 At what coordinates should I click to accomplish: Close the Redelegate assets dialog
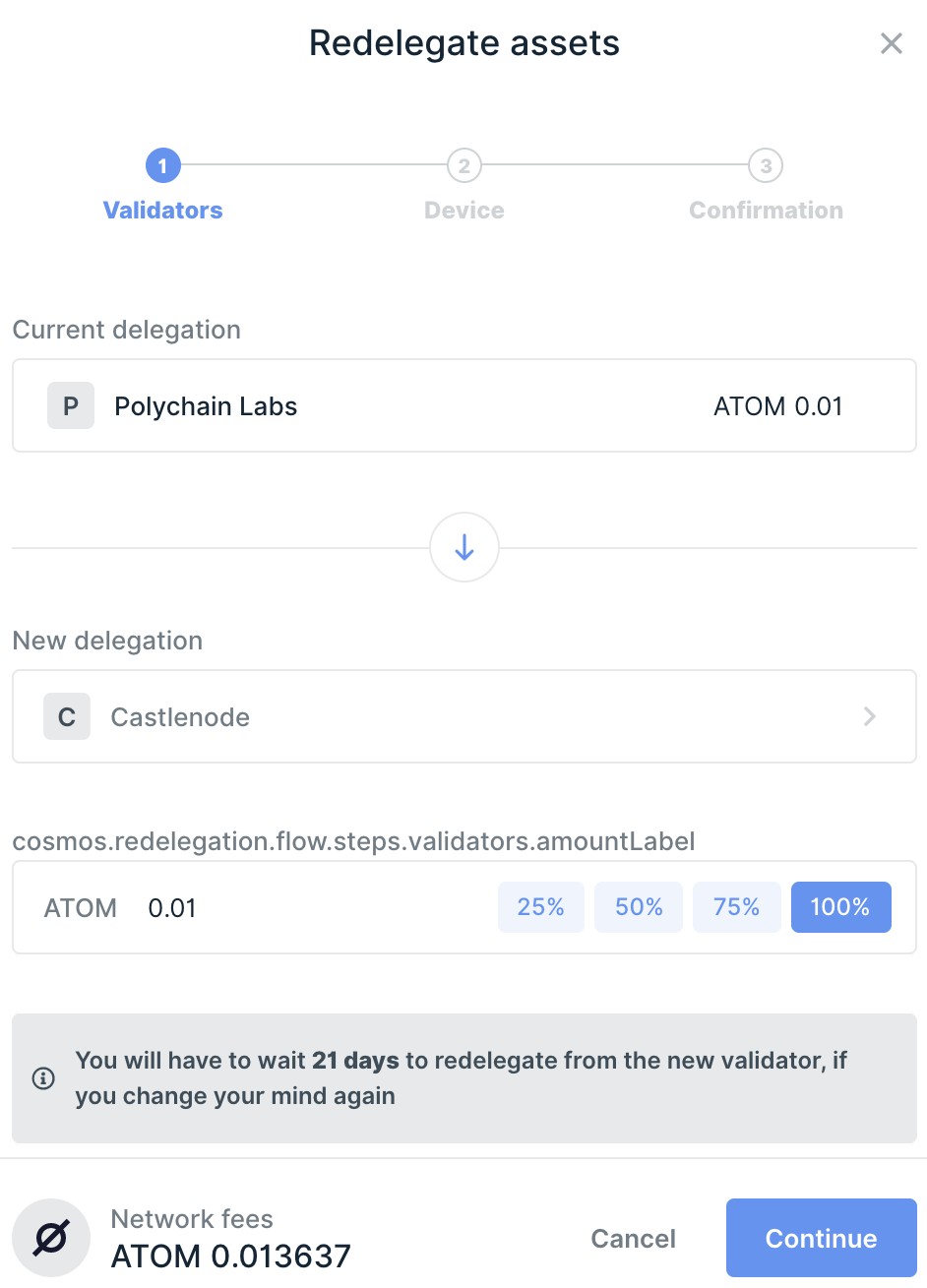click(x=891, y=43)
